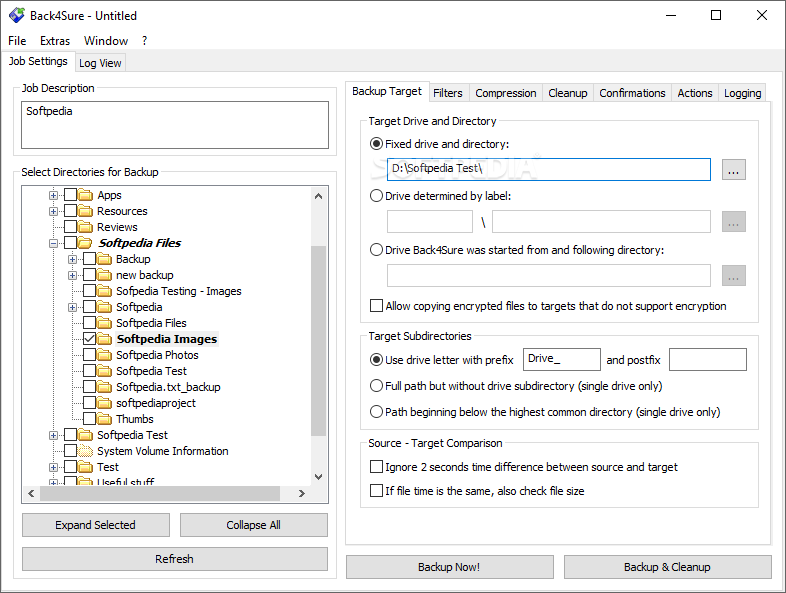Open the Extras menu

coord(55,41)
